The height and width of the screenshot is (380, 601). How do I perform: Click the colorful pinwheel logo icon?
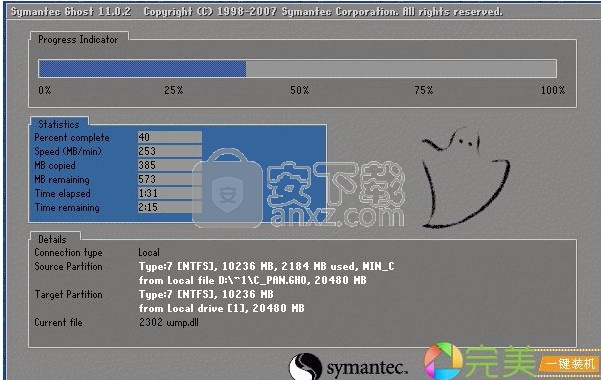click(443, 361)
